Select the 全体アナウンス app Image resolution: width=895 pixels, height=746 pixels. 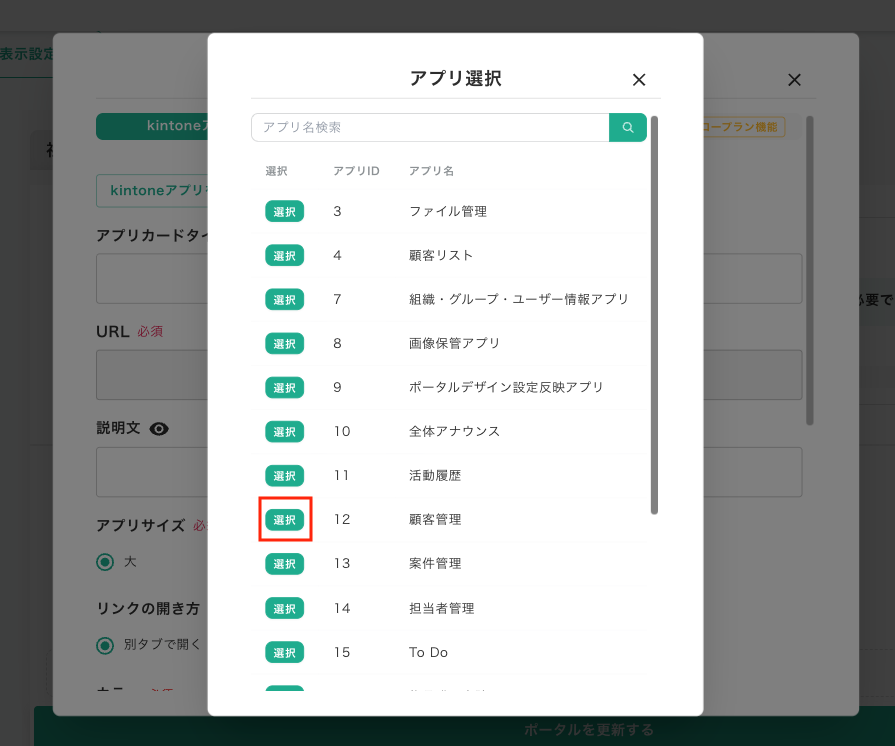click(284, 431)
